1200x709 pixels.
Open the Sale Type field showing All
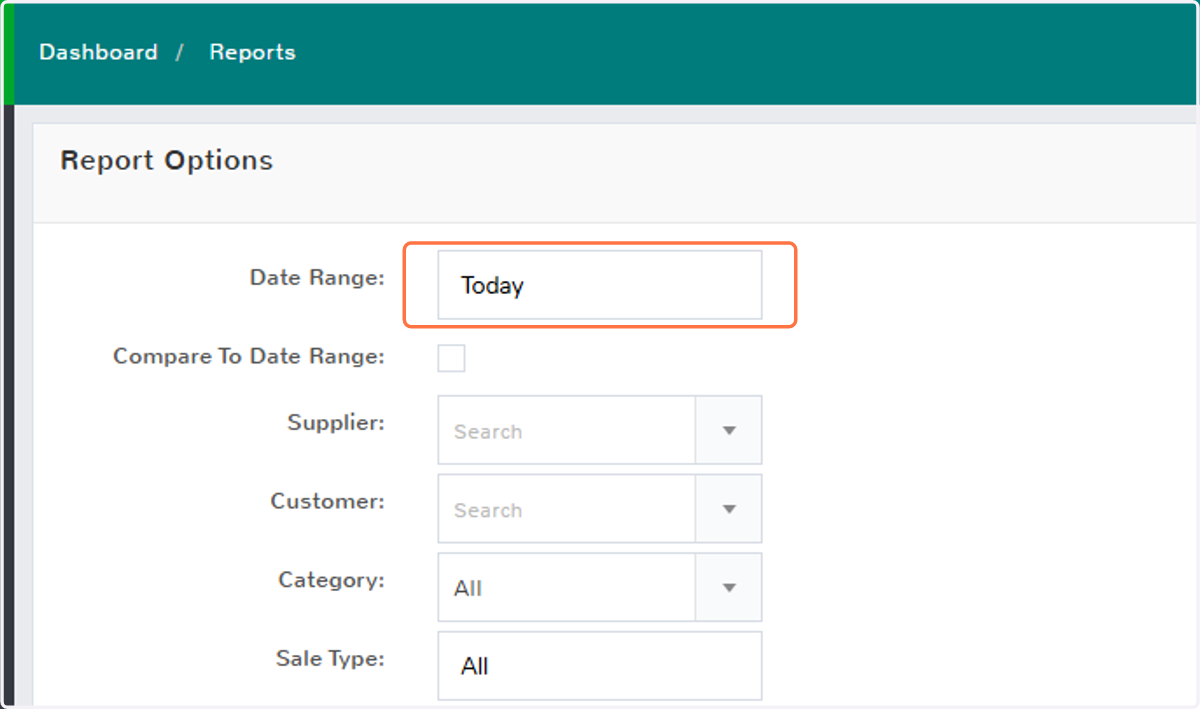coord(600,666)
